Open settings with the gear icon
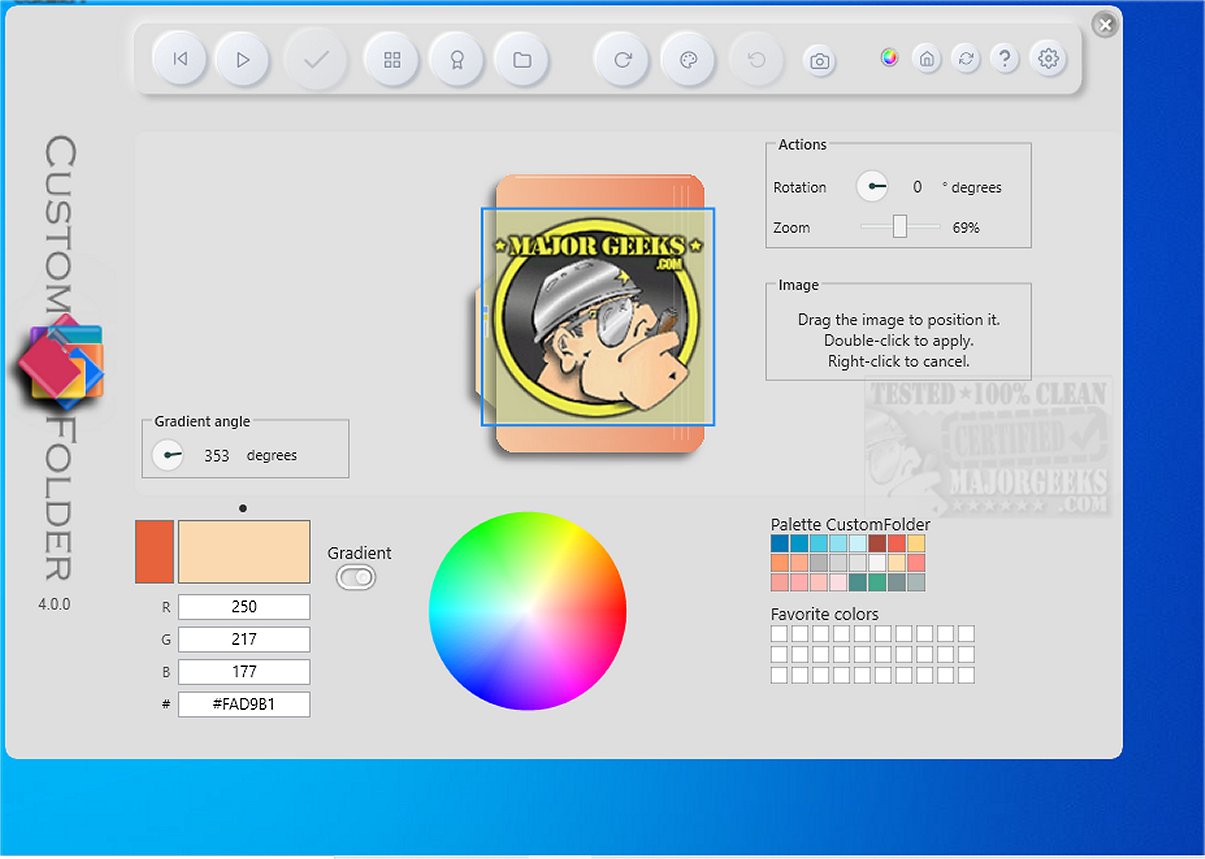 click(1048, 58)
